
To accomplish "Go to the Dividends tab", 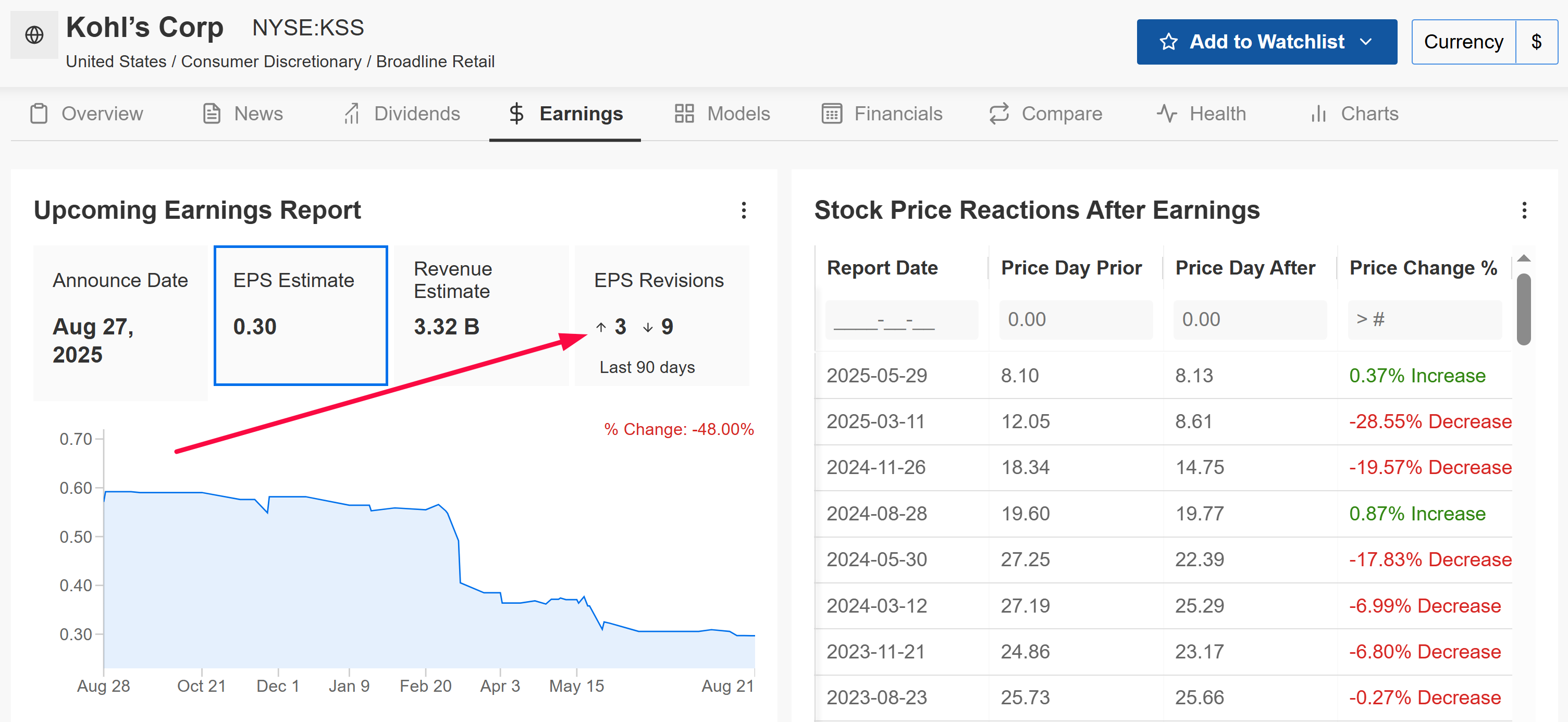I will (402, 114).
